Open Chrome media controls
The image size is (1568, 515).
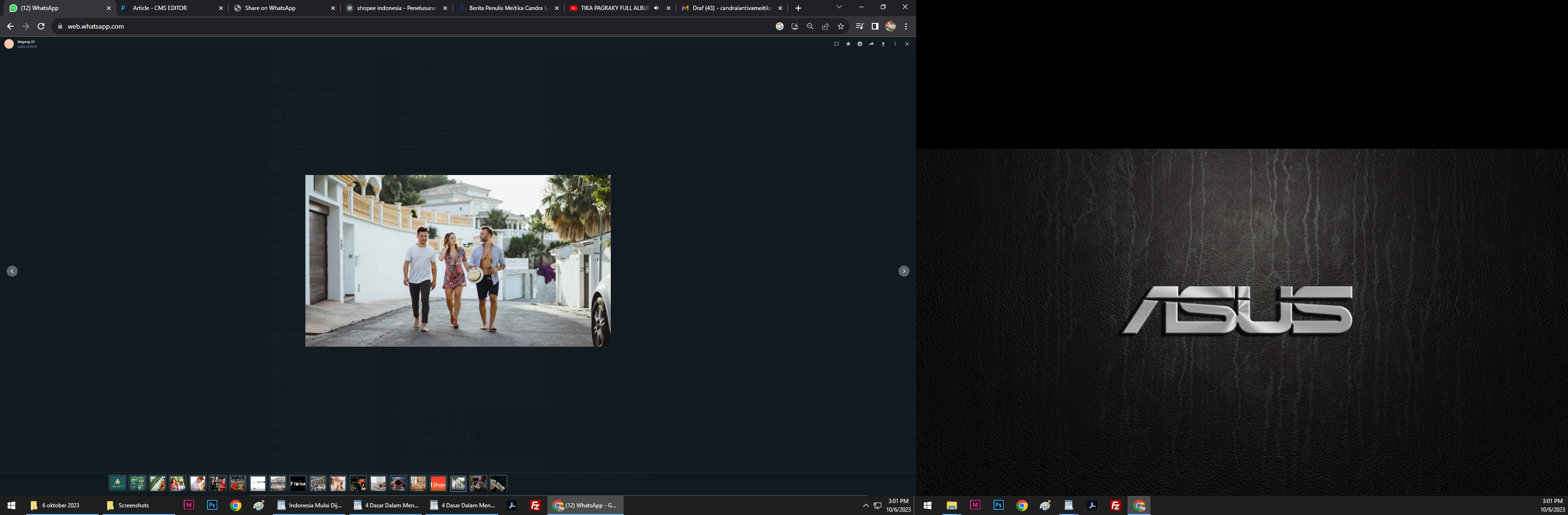(x=859, y=26)
